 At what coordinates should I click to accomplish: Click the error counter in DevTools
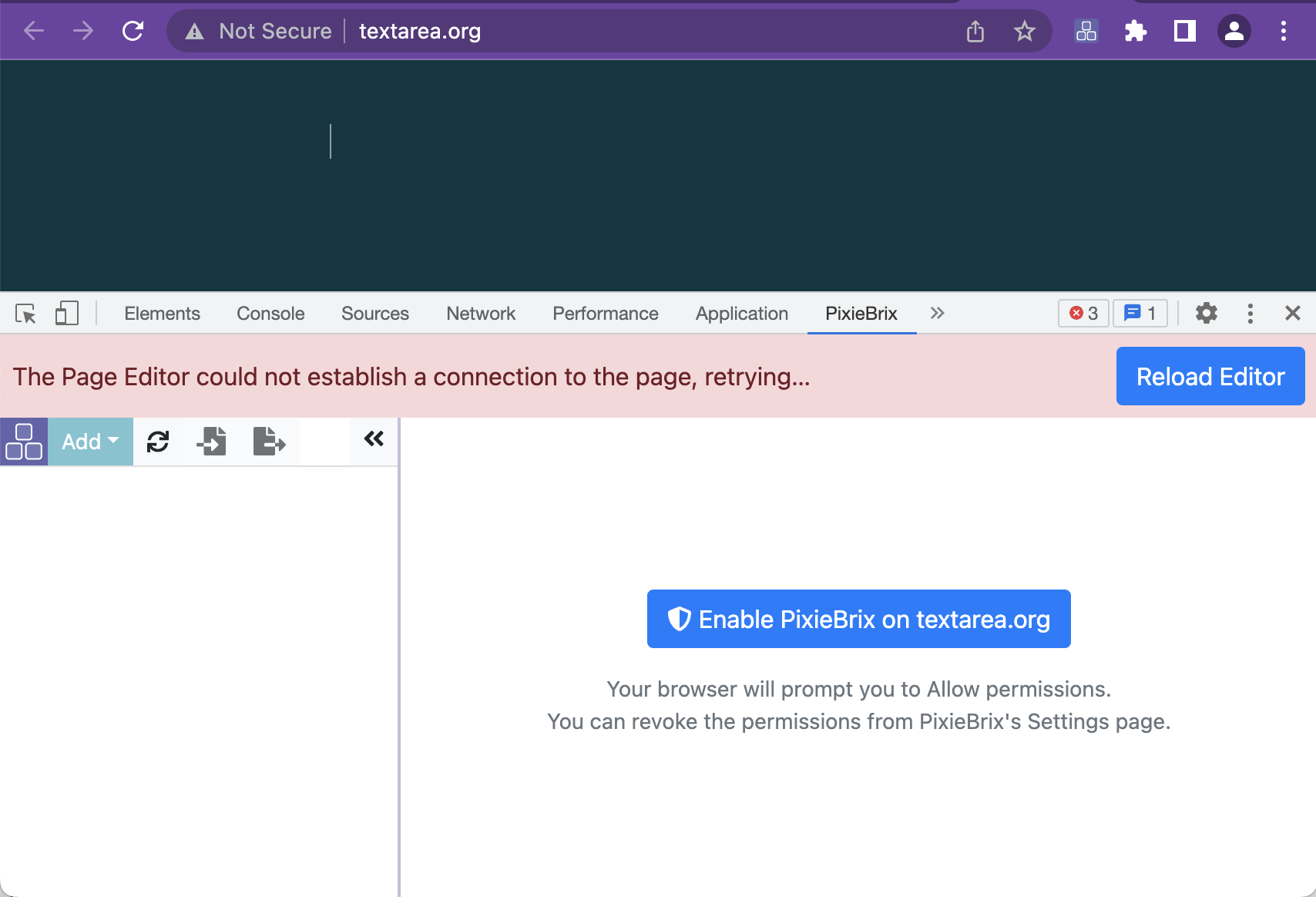1083,313
